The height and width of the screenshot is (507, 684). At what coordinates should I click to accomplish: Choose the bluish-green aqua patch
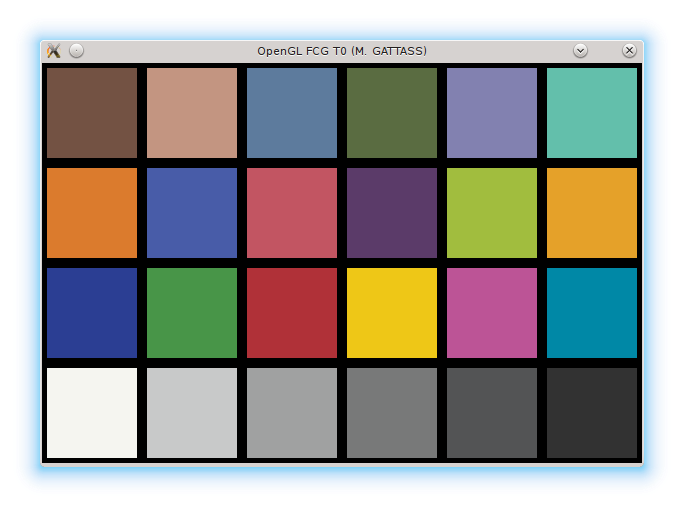[x=592, y=113]
